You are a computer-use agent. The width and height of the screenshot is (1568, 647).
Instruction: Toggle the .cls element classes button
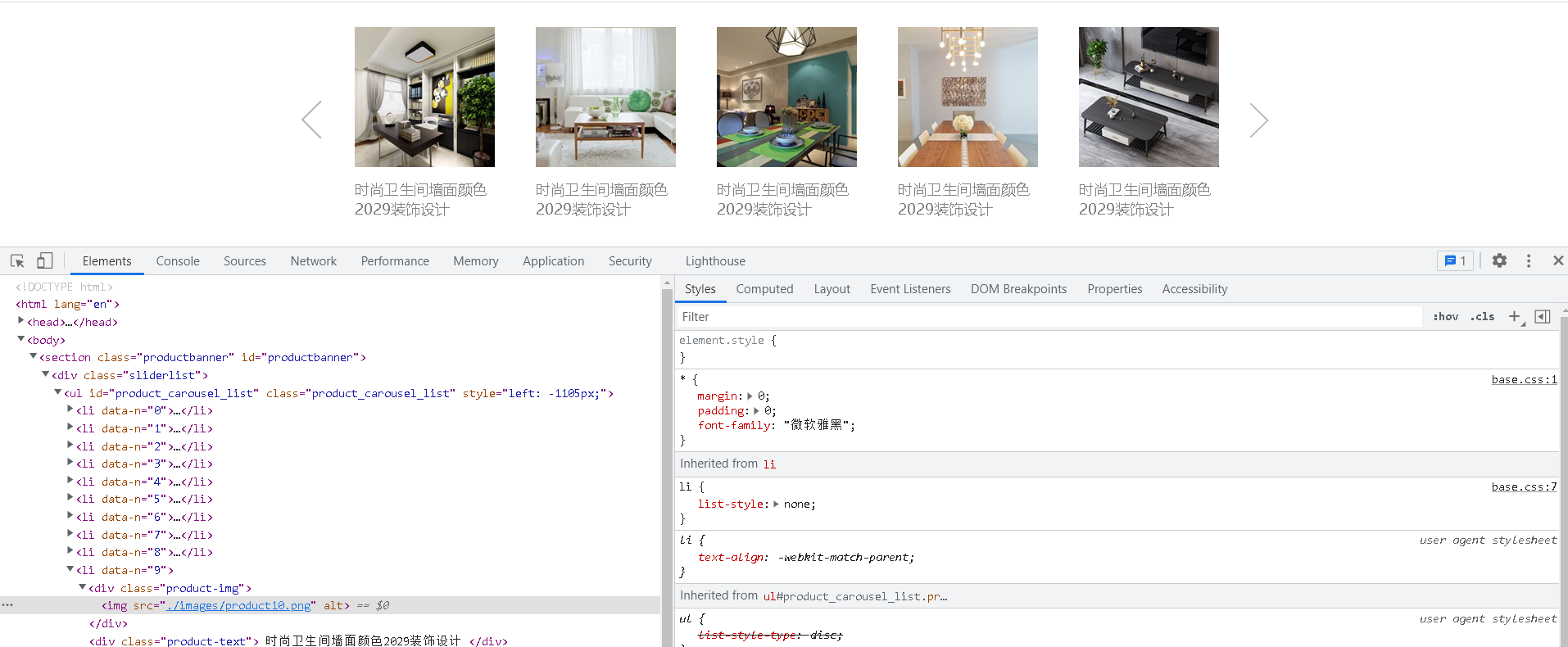(x=1483, y=317)
